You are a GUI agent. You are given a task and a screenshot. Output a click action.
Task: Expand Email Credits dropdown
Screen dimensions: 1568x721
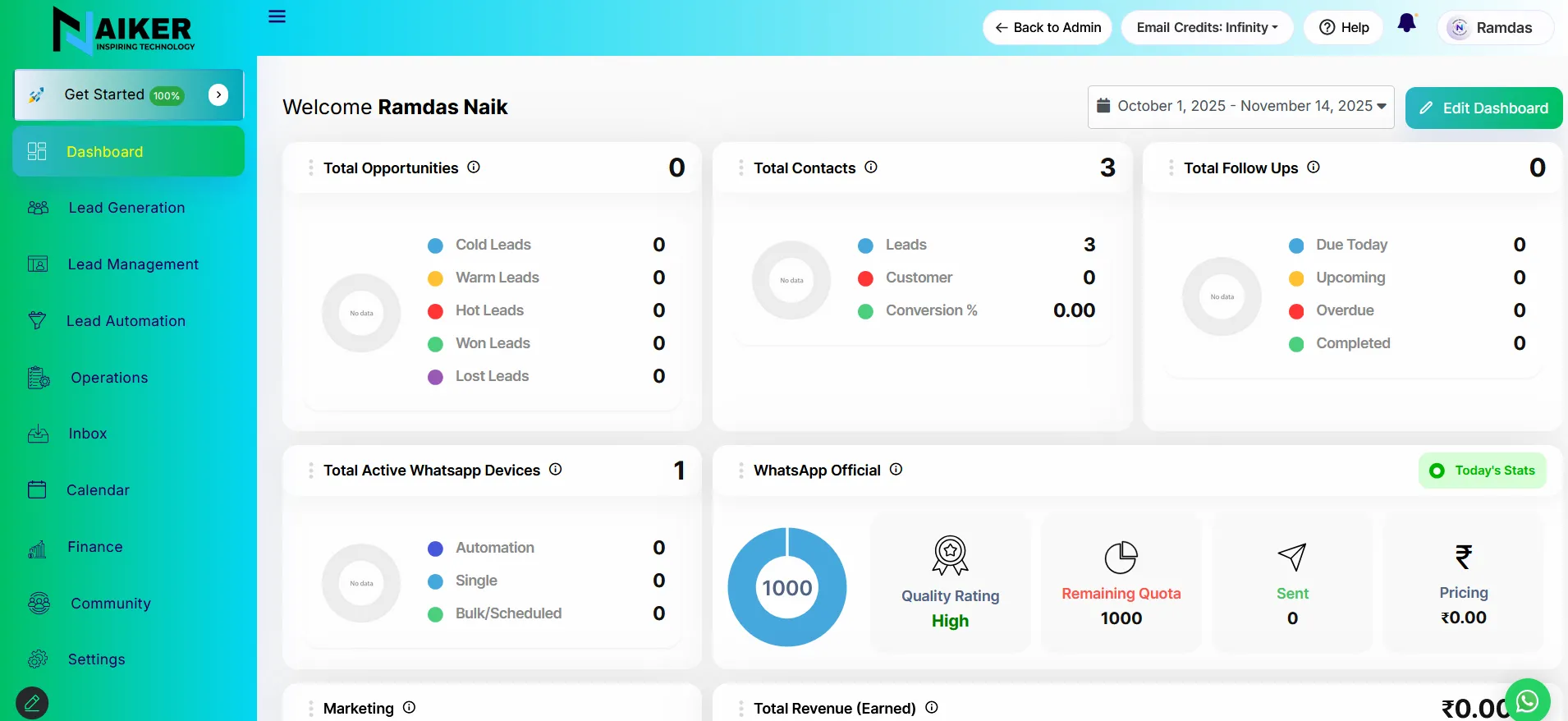1206,28
